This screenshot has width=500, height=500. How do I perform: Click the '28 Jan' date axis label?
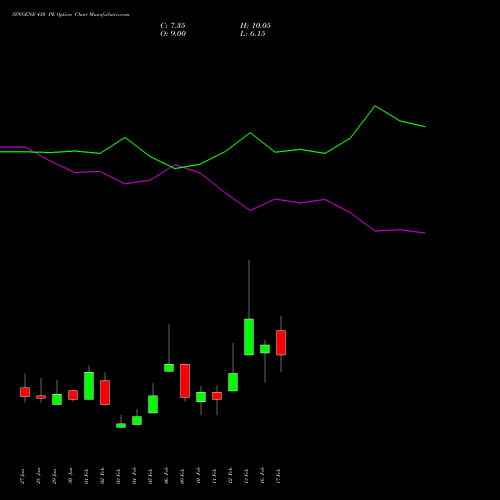point(39,476)
